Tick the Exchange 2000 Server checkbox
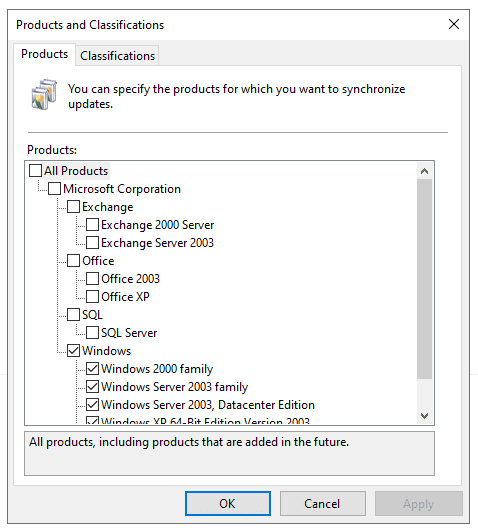The height and width of the screenshot is (531, 478). (x=92, y=225)
